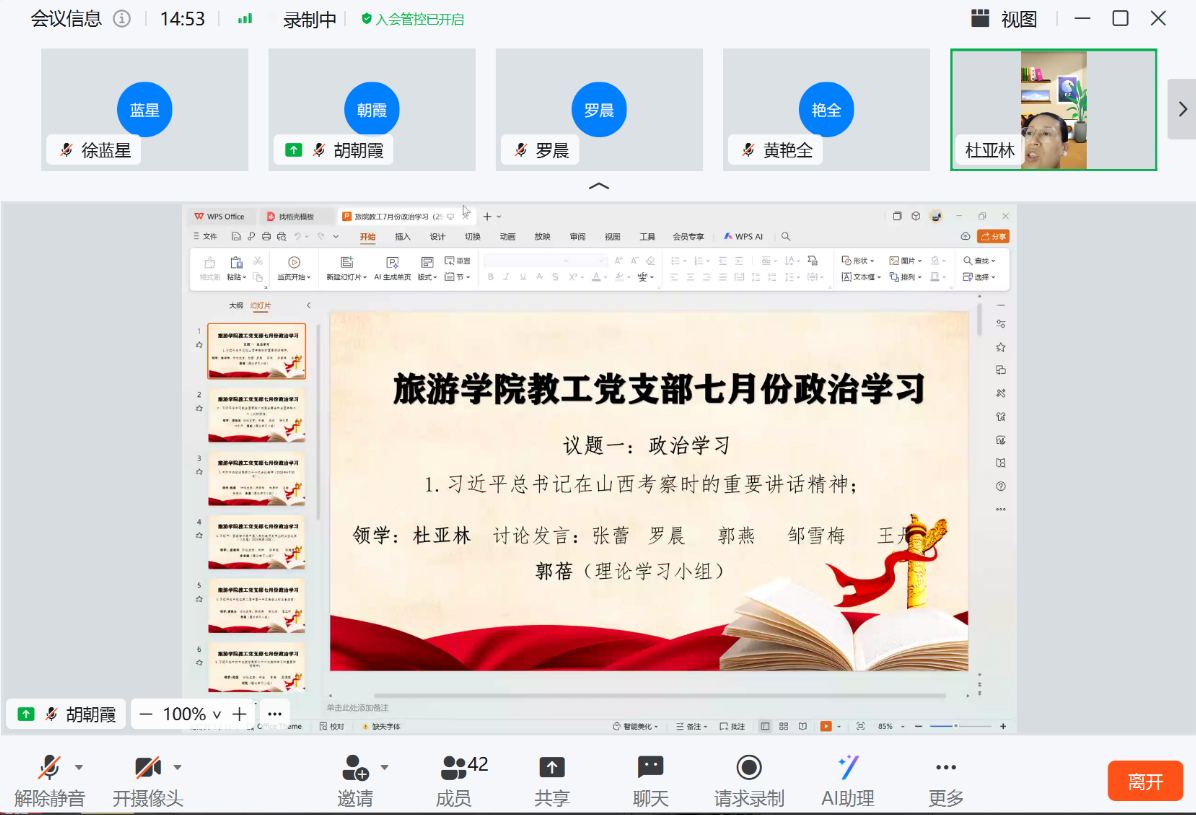Click the Invite participants icon
The height and width of the screenshot is (815, 1196).
point(355,768)
